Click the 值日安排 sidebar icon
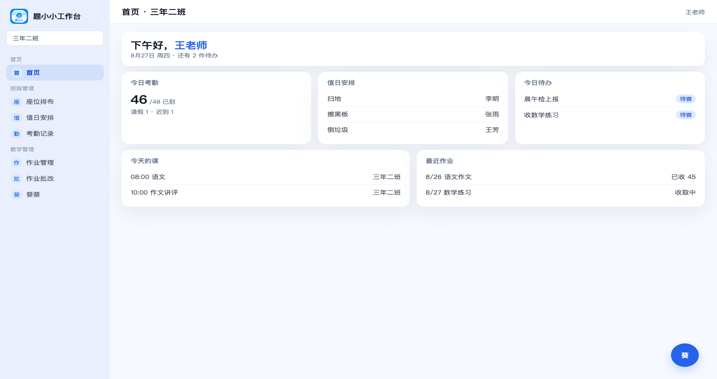717x379 pixels. click(x=16, y=117)
